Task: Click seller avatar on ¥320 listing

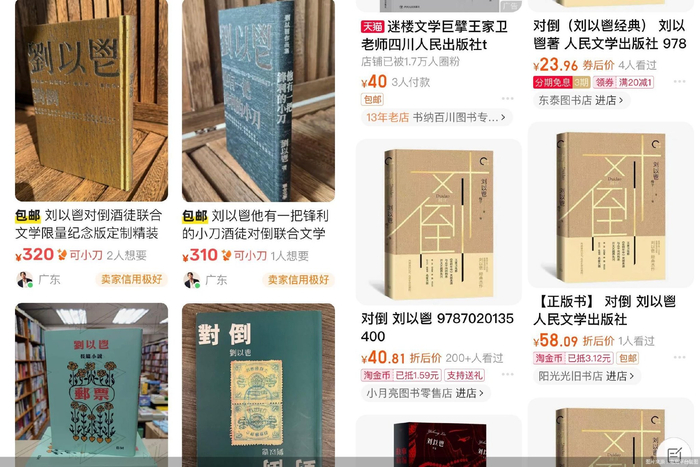Action: tap(25, 280)
